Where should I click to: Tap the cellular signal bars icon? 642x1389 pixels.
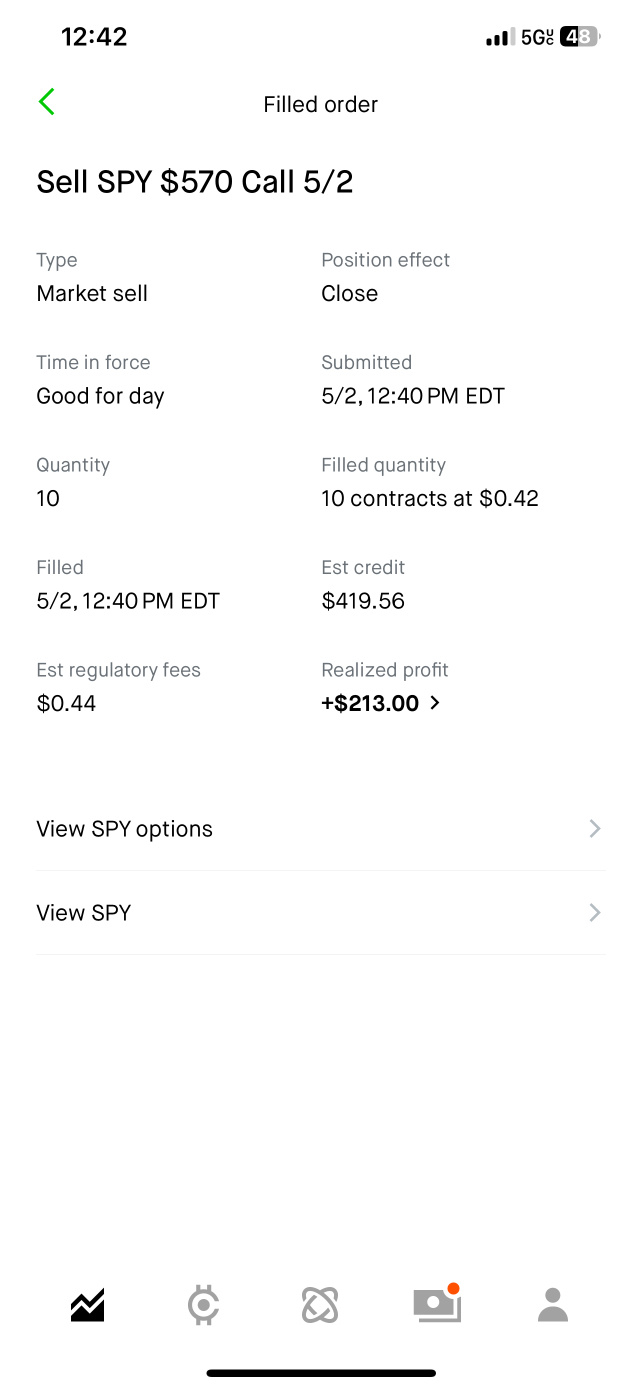tap(497, 38)
